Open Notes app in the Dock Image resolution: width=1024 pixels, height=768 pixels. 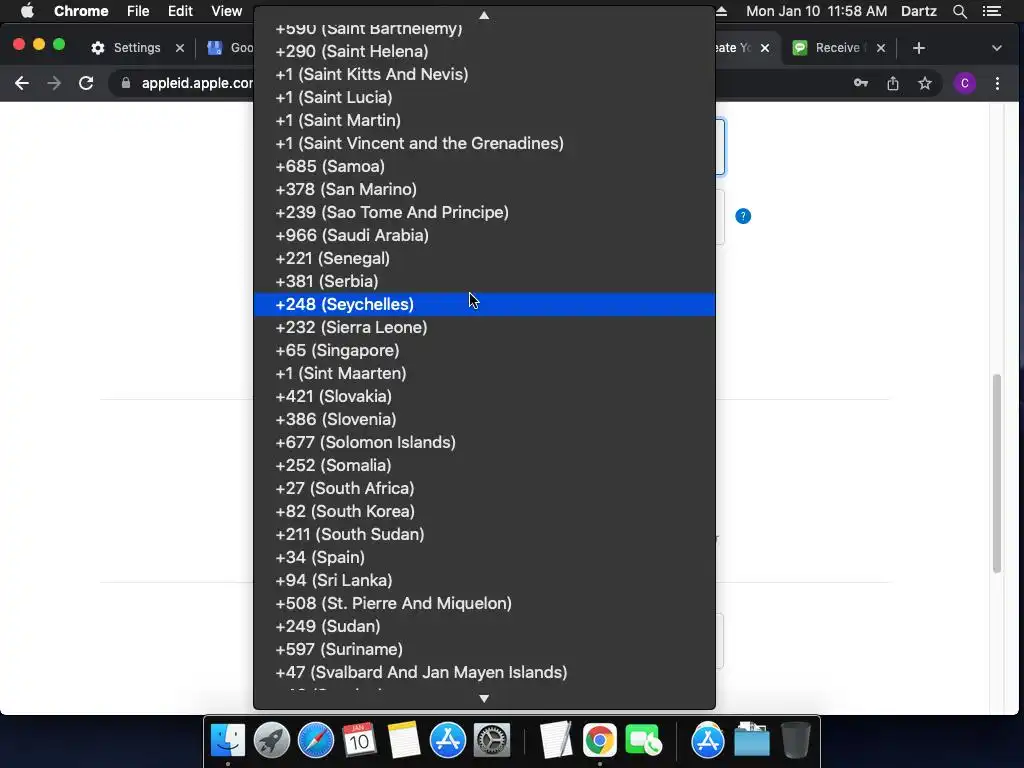[404, 741]
